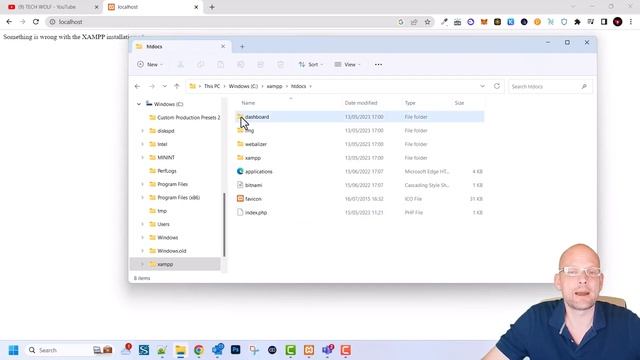Click the Search htdocs field
The image size is (640, 360).
coord(549,87)
